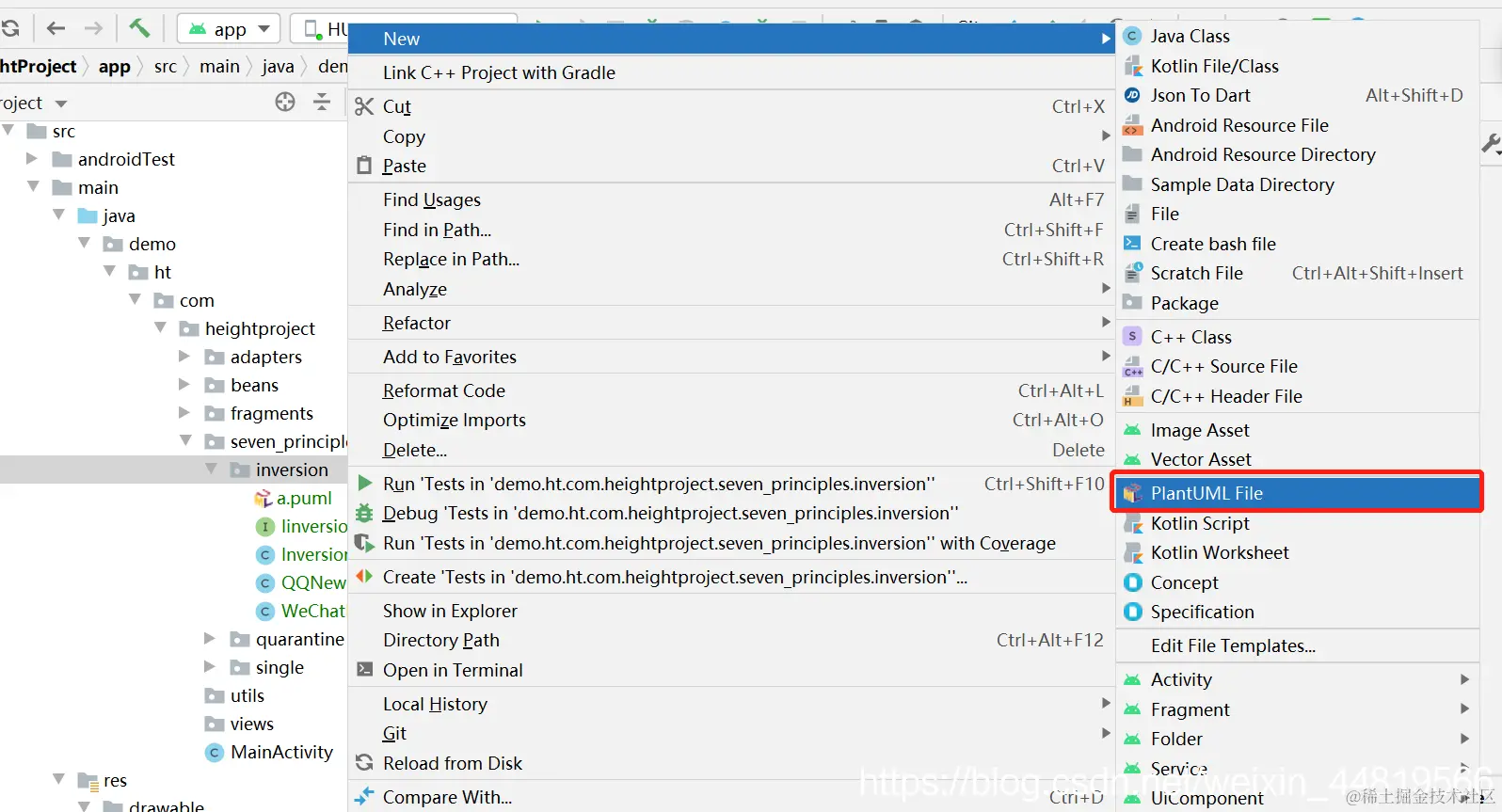This screenshot has height=812, width=1502.
Task: Click the Create bash file icon
Action: [x=1133, y=244]
